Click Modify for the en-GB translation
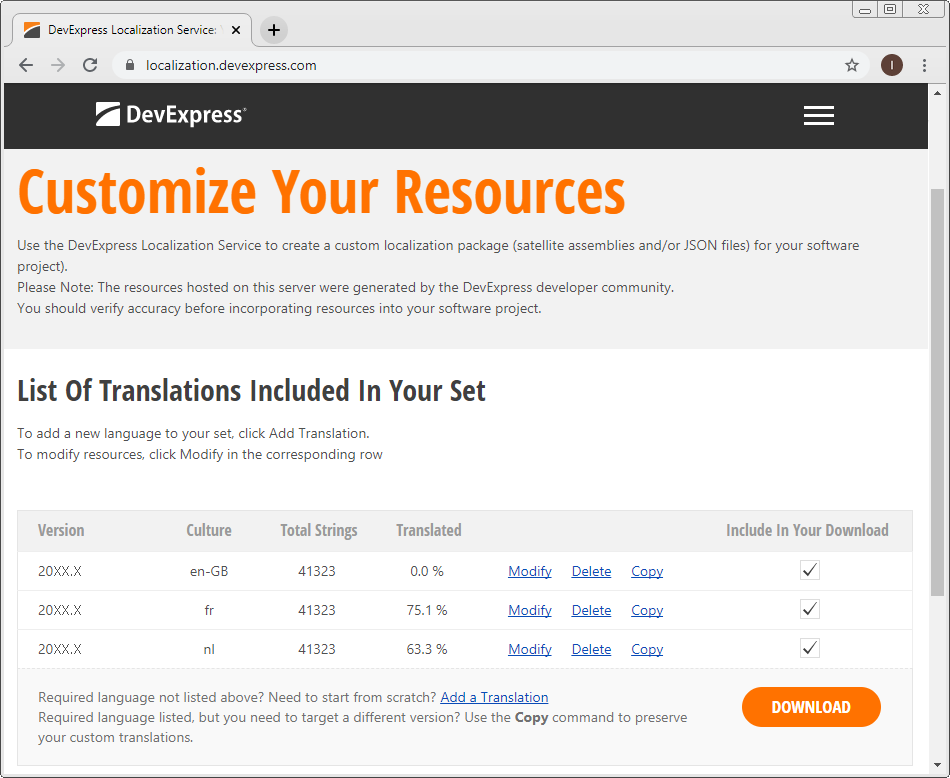Viewport: 950px width, 778px height. [530, 571]
